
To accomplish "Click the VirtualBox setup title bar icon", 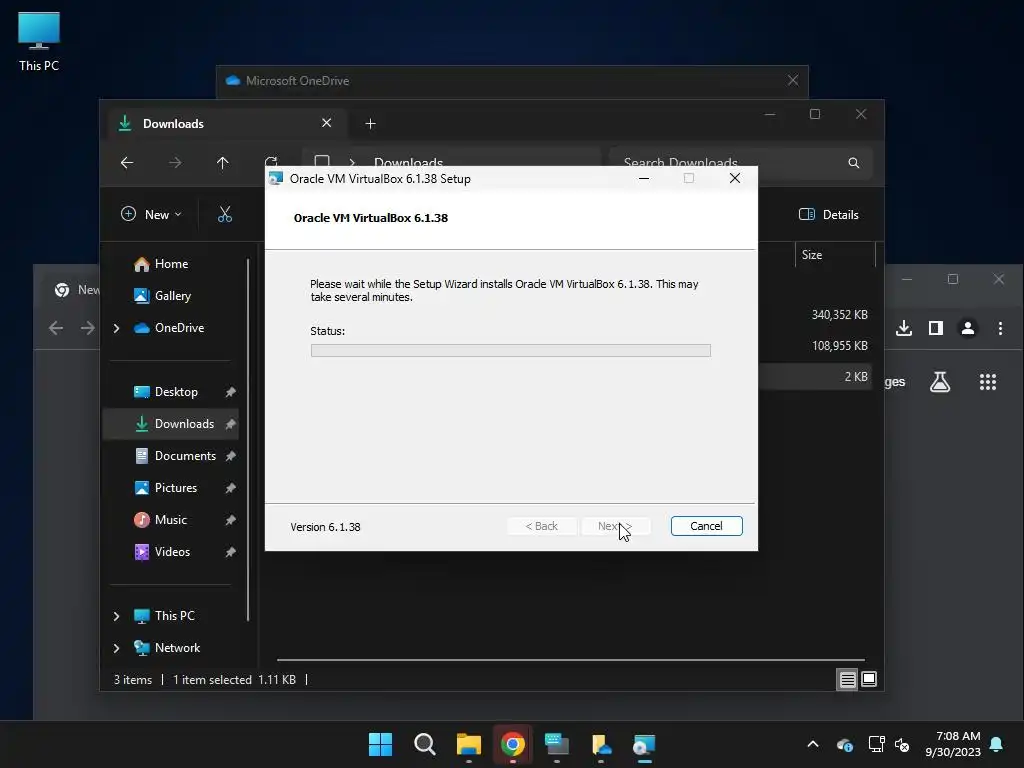I will [276, 178].
